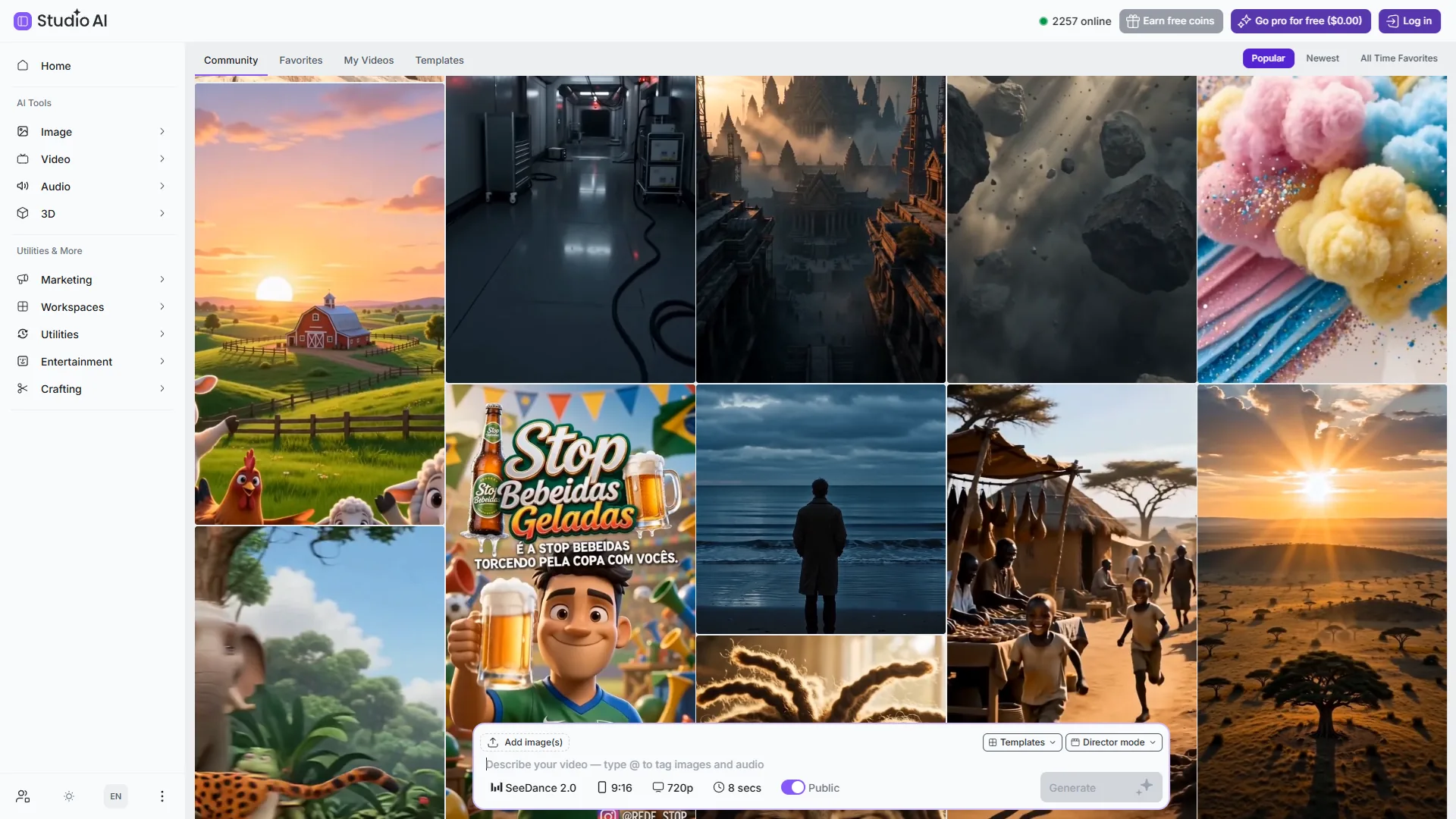1456x819 pixels.
Task: Click the Add image(s) button
Action: pyautogui.click(x=525, y=742)
